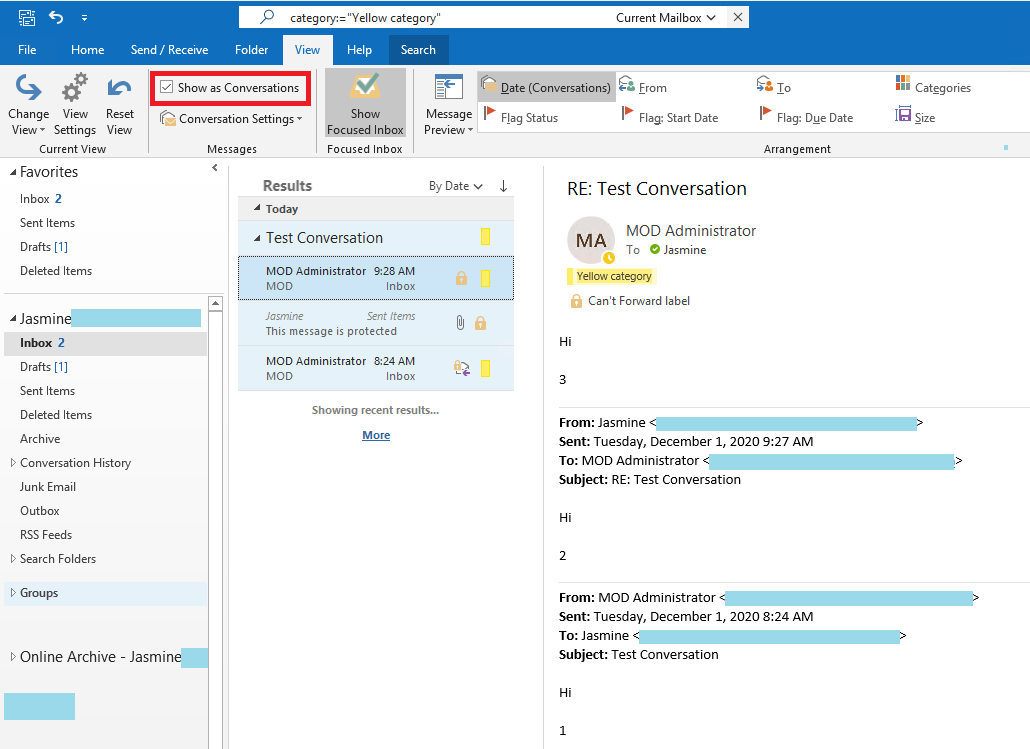Click the search magnifier icon
Viewport: 1030px width, 749px height.
[267, 17]
